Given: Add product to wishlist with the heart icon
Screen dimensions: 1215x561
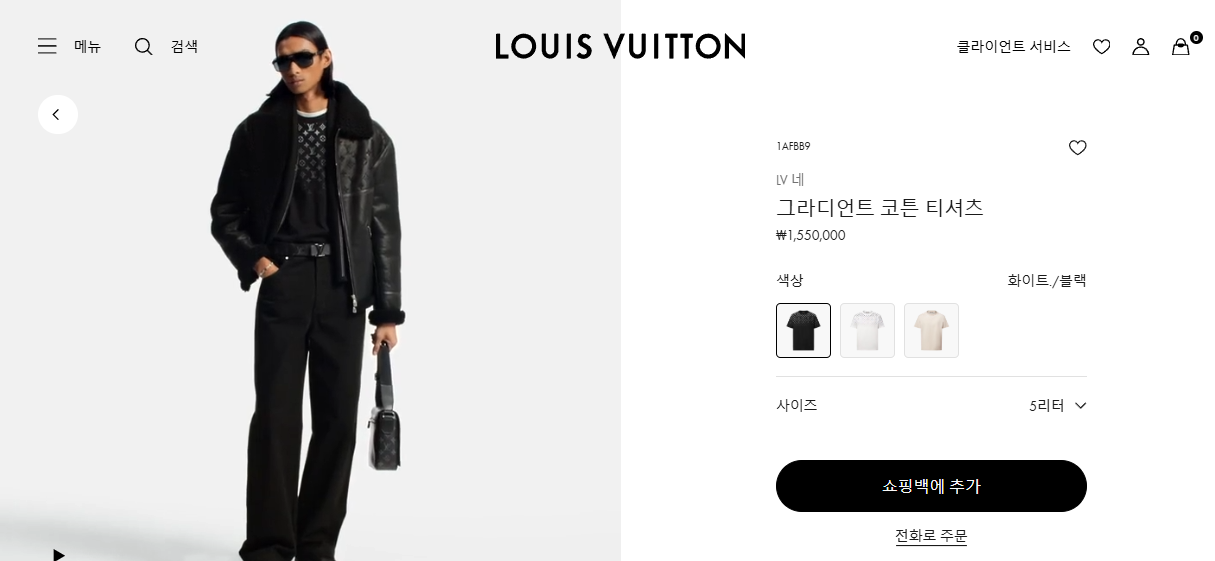Looking at the screenshot, I should [1077, 148].
